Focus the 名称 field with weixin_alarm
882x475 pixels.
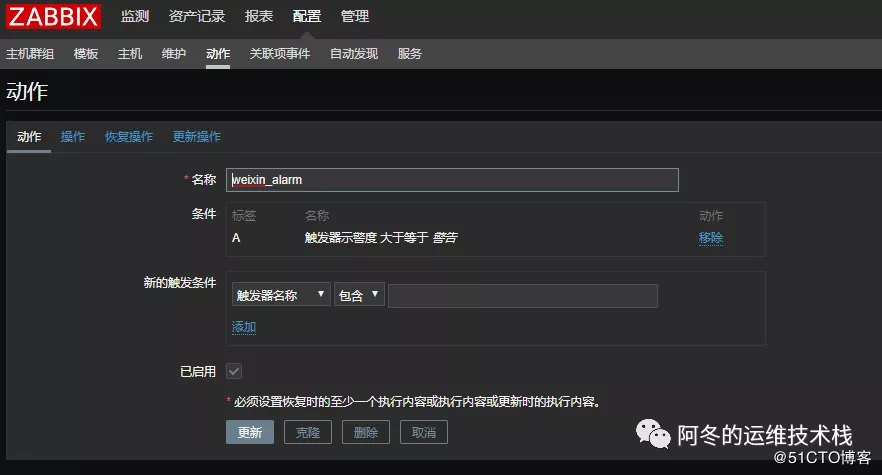pos(452,180)
